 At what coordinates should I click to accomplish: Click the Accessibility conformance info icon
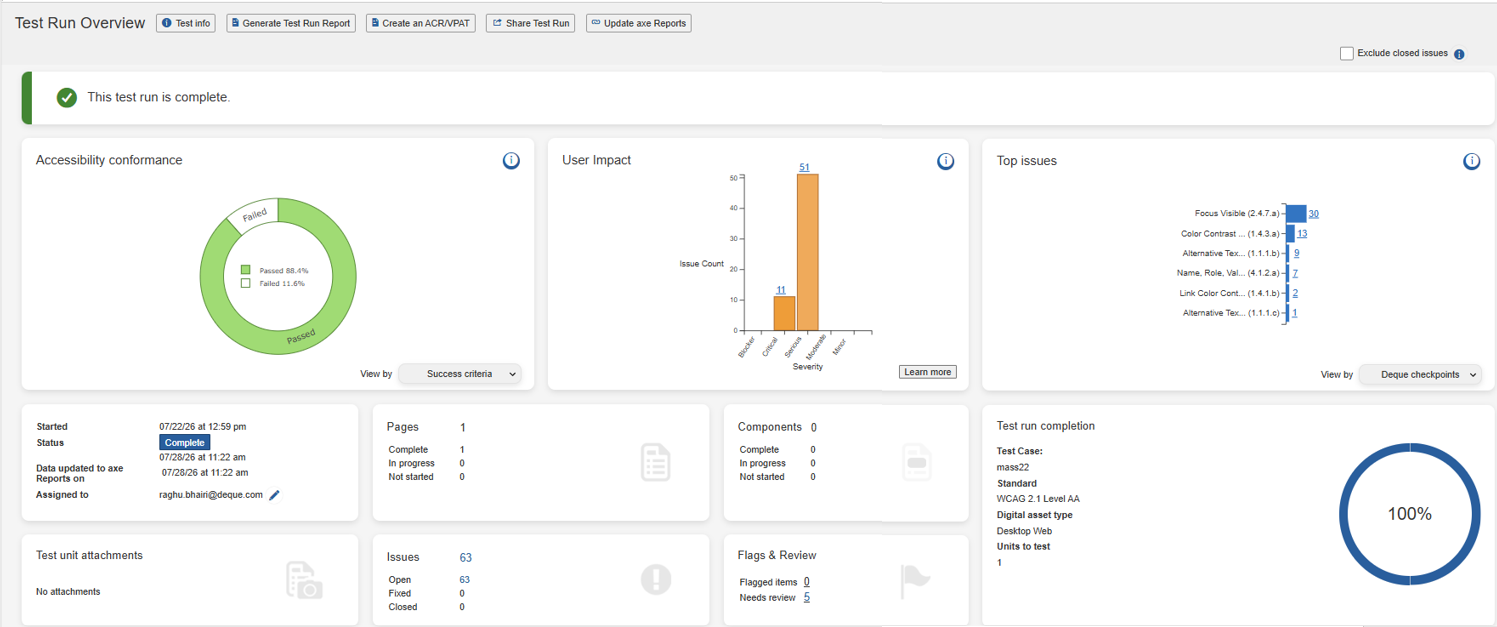click(511, 161)
